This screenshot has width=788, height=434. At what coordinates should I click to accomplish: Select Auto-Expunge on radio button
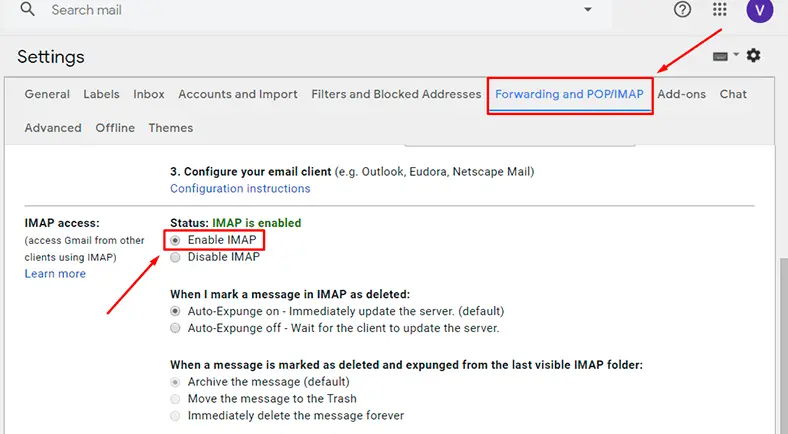(176, 311)
